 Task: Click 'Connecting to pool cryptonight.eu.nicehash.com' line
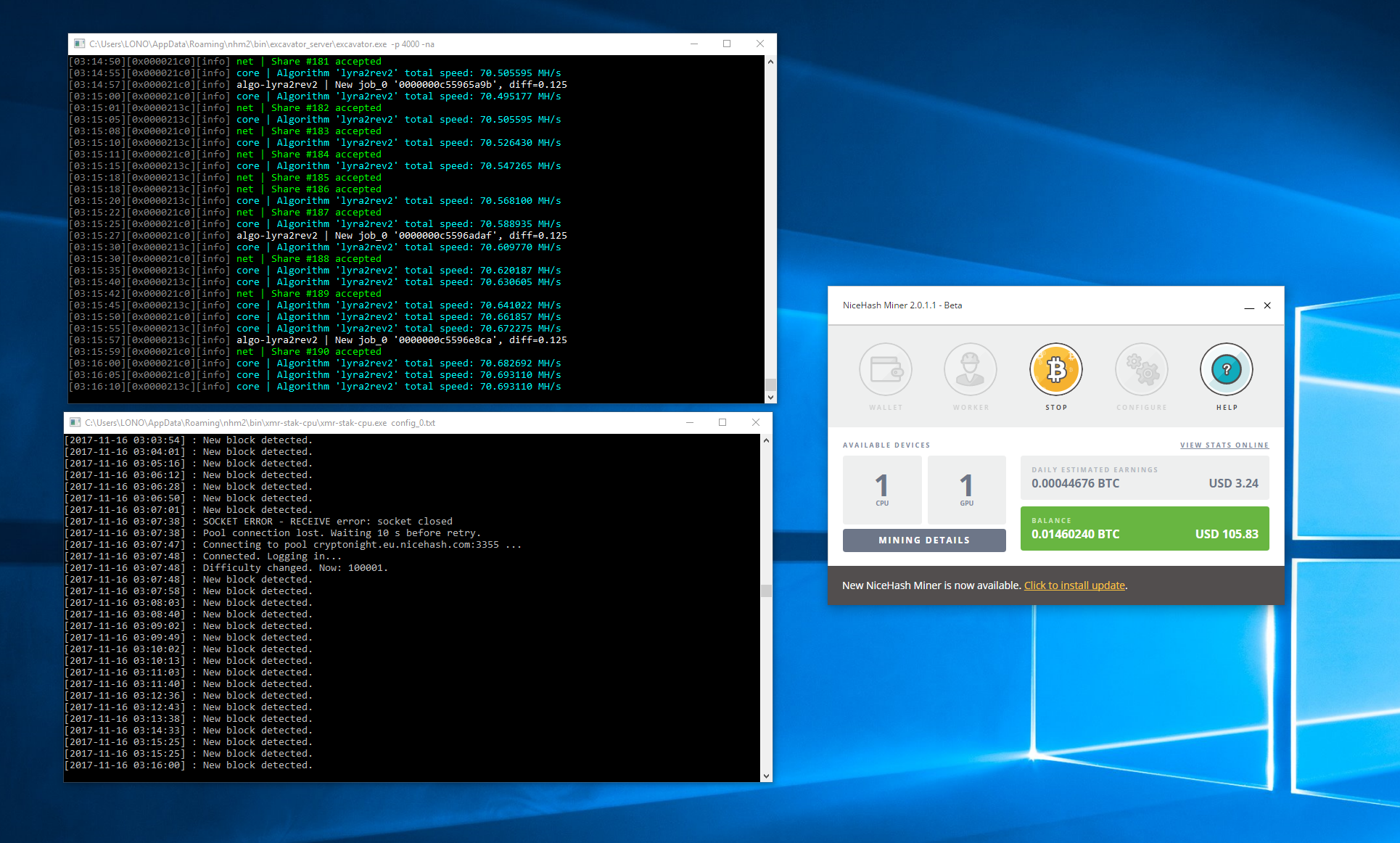point(293,545)
